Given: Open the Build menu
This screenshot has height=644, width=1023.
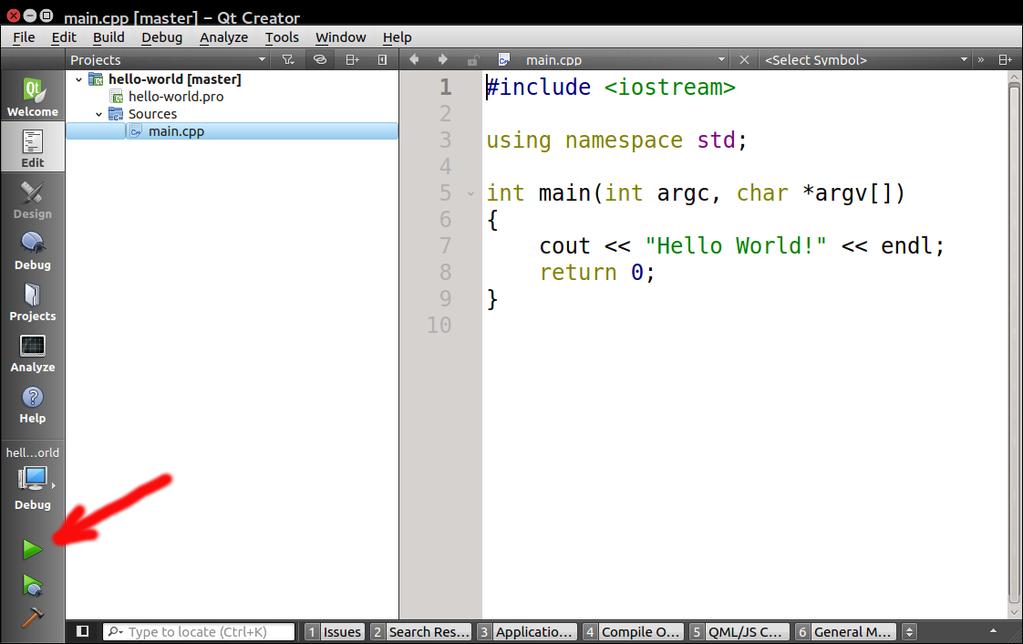Looking at the screenshot, I should pyautogui.click(x=108, y=37).
